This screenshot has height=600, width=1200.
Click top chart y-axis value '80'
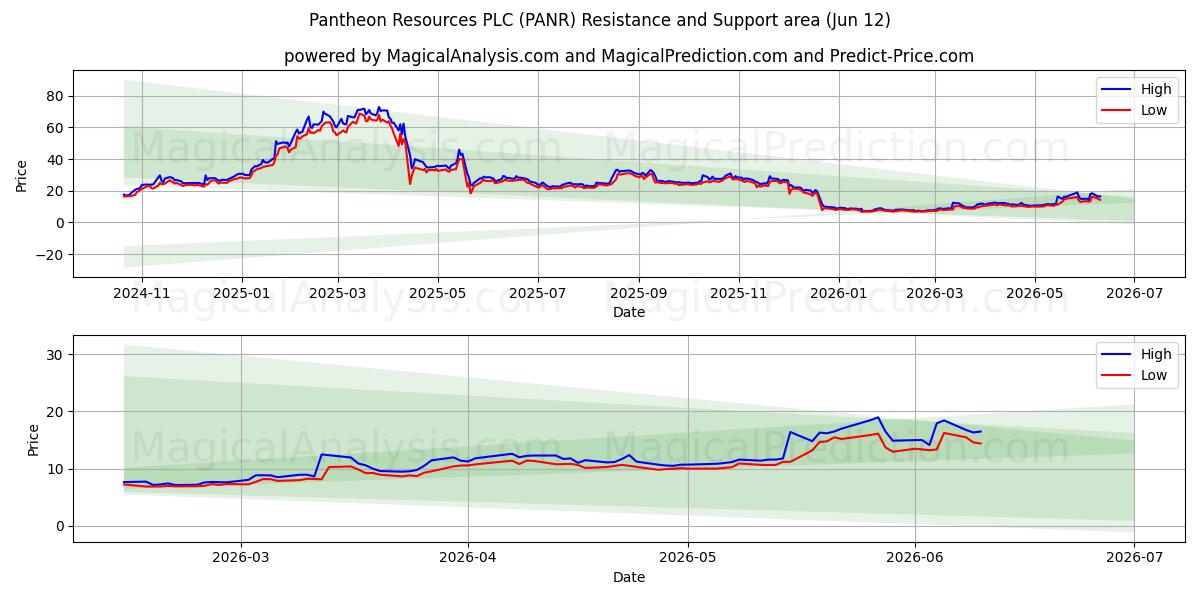click(56, 96)
